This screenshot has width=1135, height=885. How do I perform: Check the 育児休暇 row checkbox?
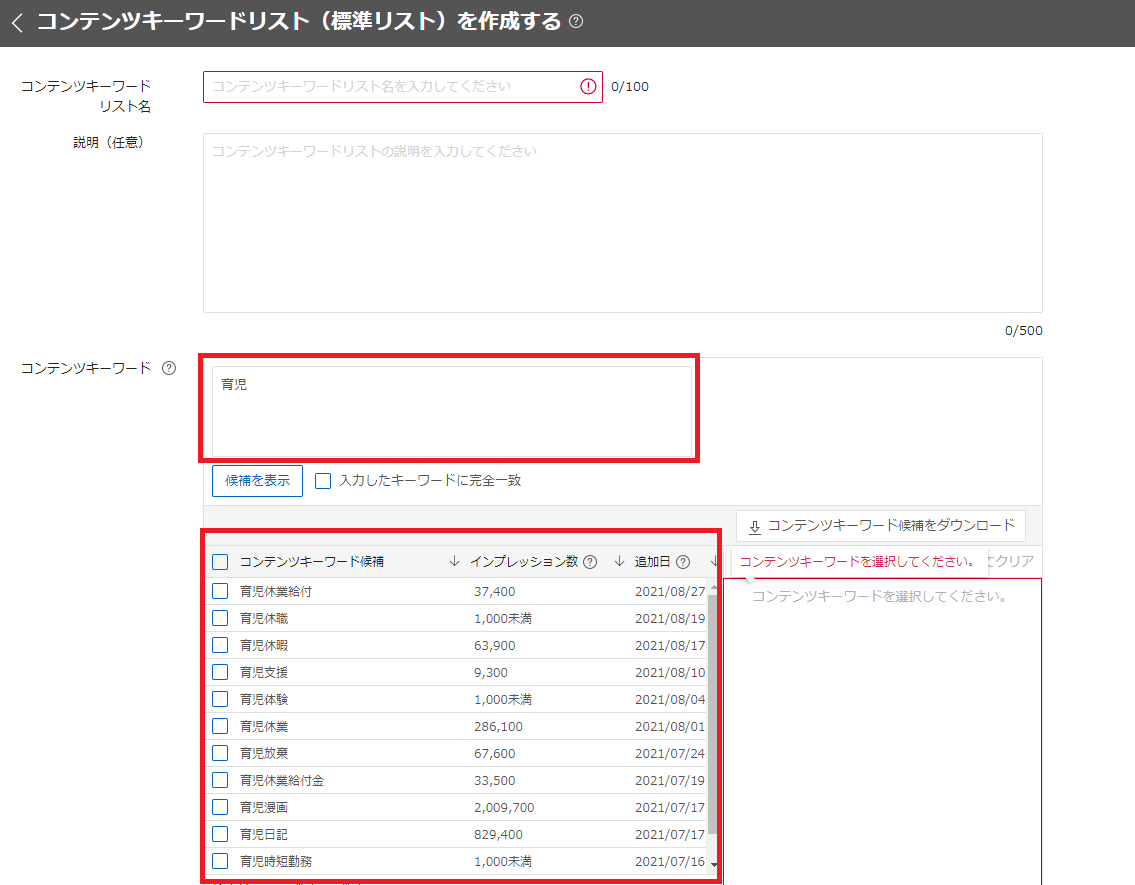pos(220,646)
